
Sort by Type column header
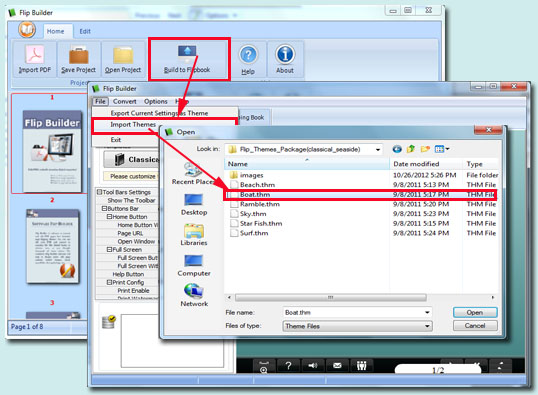[480, 164]
